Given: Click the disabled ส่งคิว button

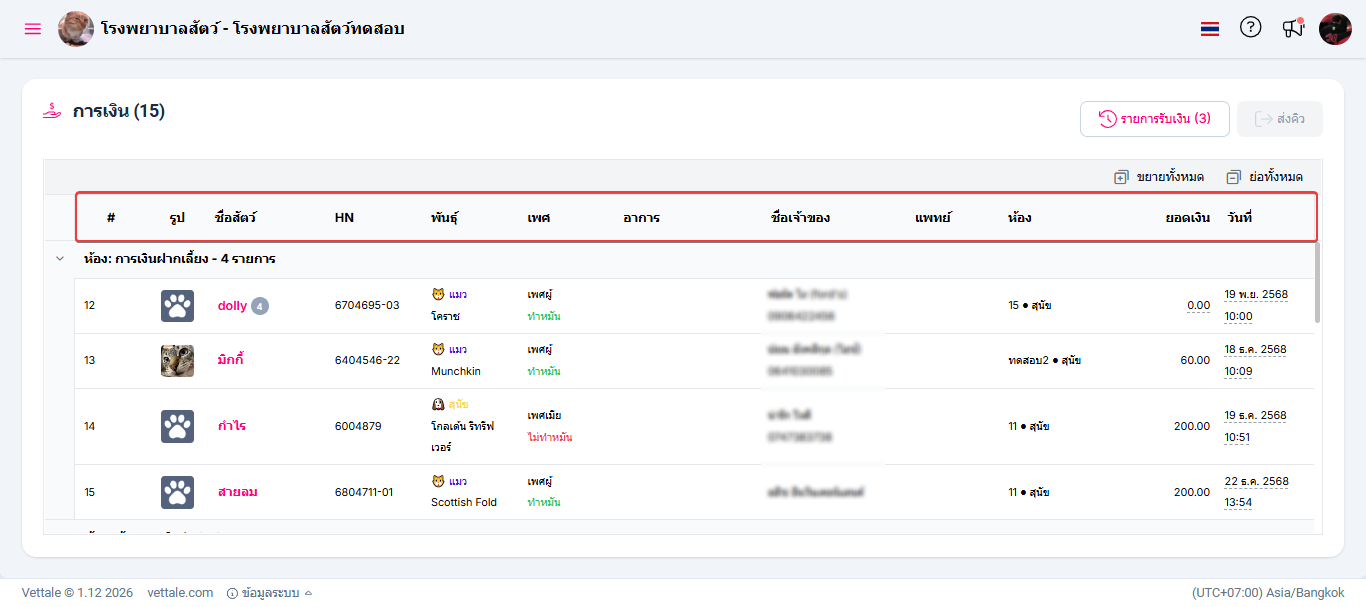Looking at the screenshot, I should tap(1280, 119).
